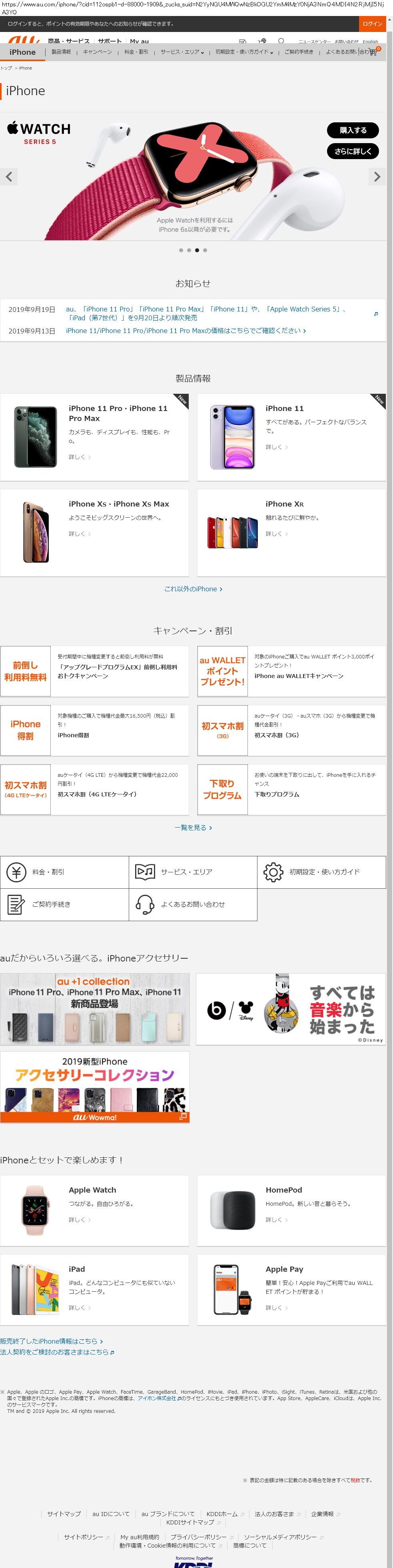This screenshot has height=1568, width=393.
Task: Select the first carousel indicator dot
Action: pyautogui.click(x=181, y=250)
